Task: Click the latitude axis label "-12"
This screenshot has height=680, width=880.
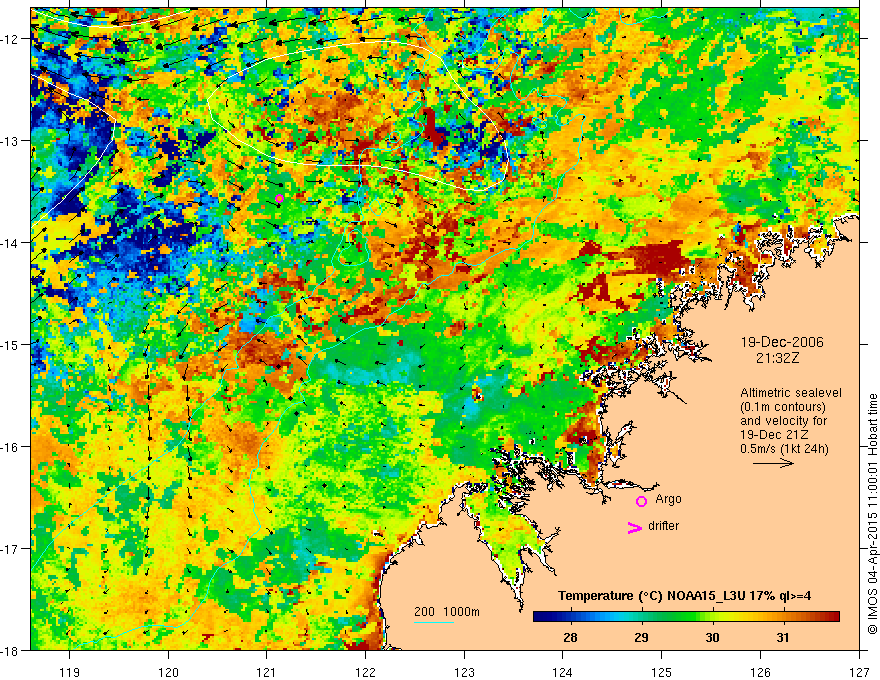Action: tap(12, 39)
